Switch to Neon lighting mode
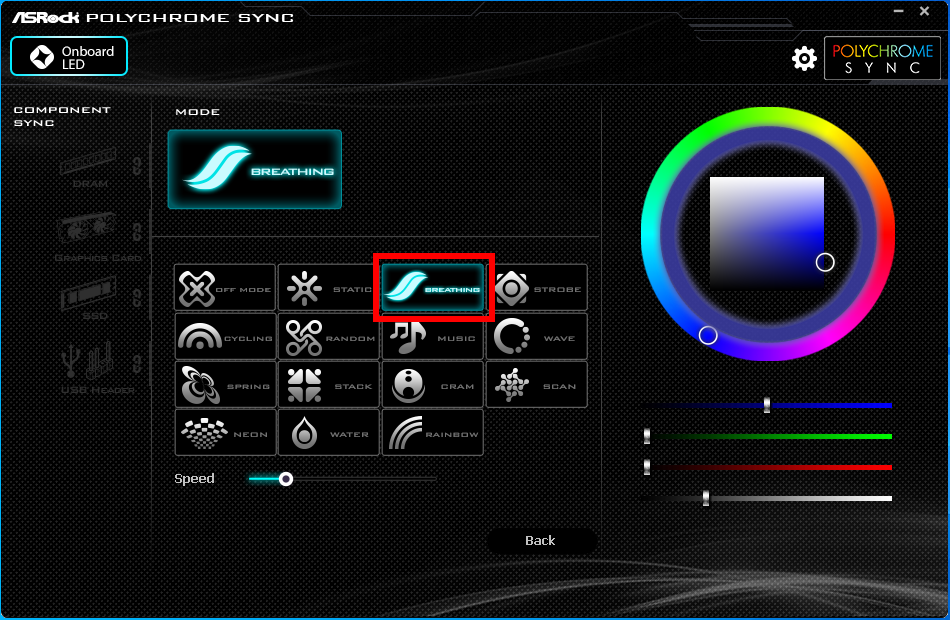The height and width of the screenshot is (620, 950). coord(225,432)
